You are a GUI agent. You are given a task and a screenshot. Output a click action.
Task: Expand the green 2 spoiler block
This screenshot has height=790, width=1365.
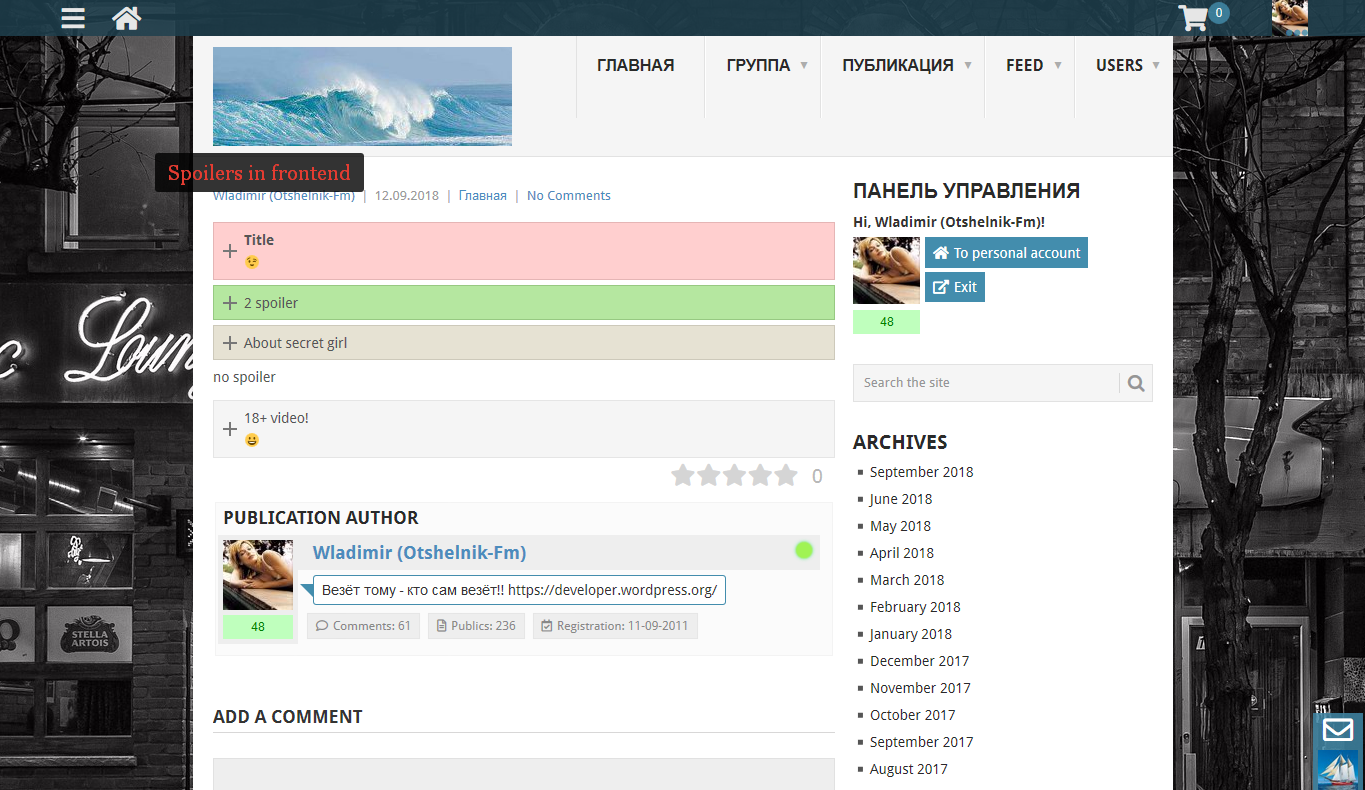click(524, 303)
